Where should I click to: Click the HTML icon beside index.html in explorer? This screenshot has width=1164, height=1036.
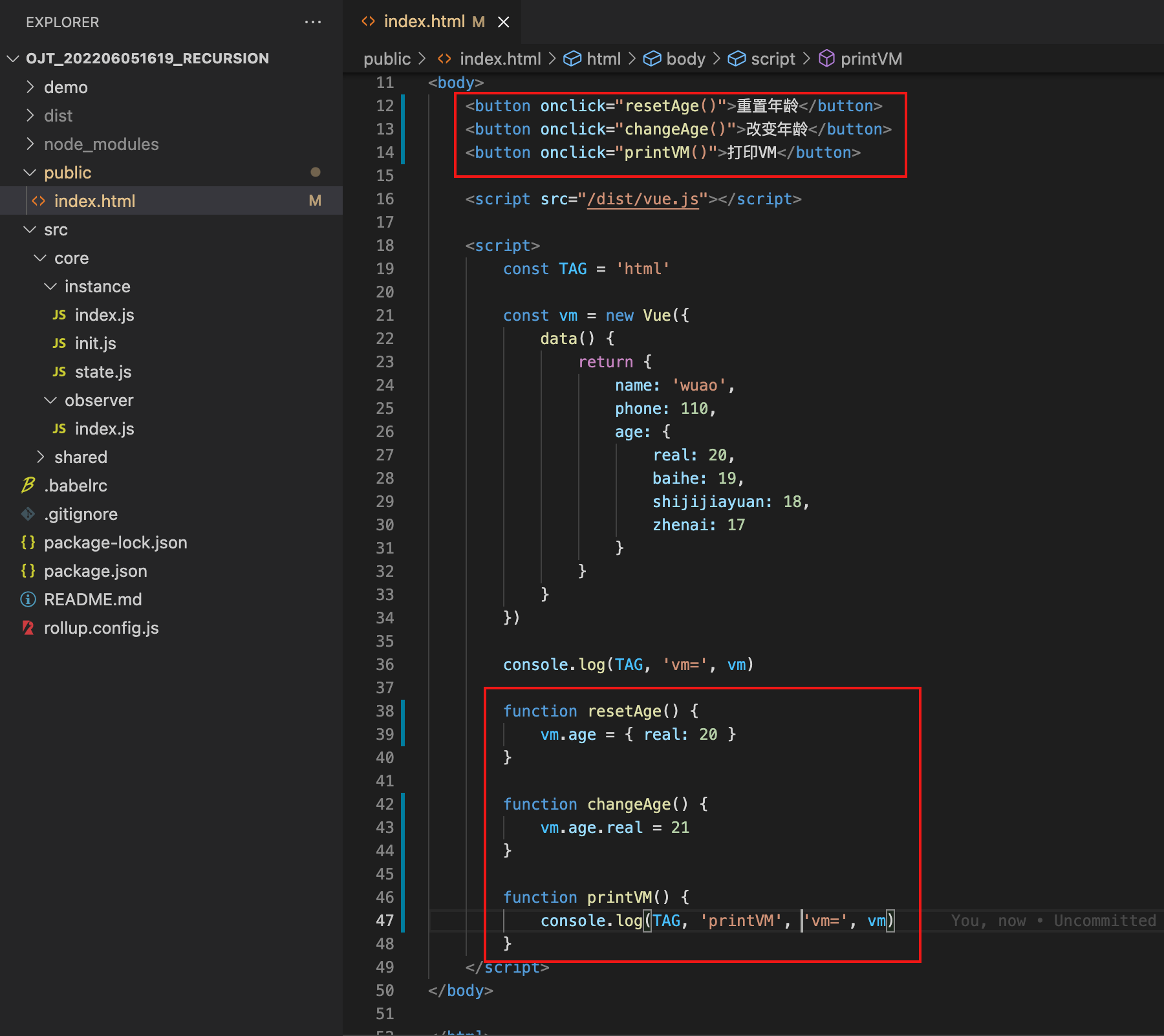39,201
